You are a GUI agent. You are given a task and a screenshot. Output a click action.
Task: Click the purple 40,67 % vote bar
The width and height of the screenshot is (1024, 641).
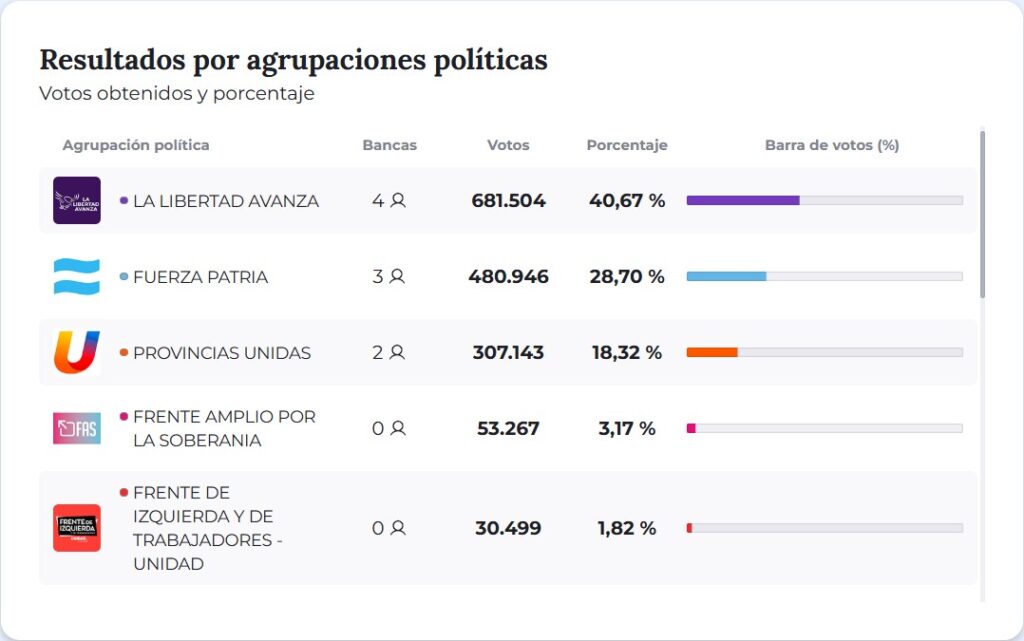(x=743, y=200)
